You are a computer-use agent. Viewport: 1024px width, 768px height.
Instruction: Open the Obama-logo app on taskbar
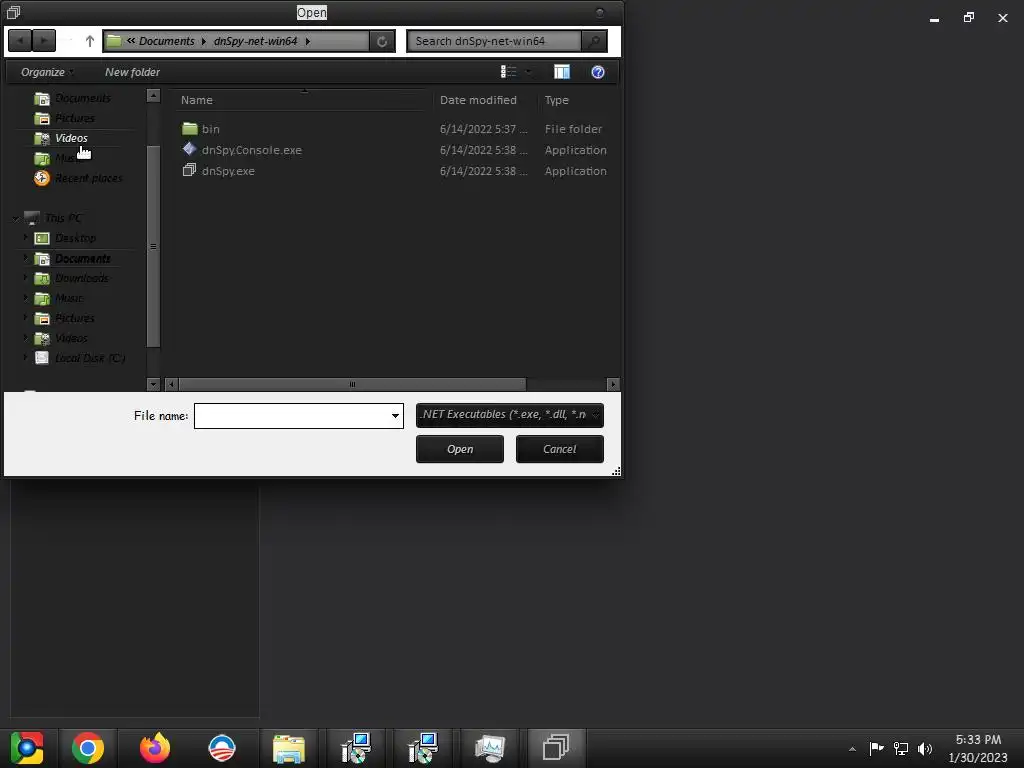(x=221, y=748)
